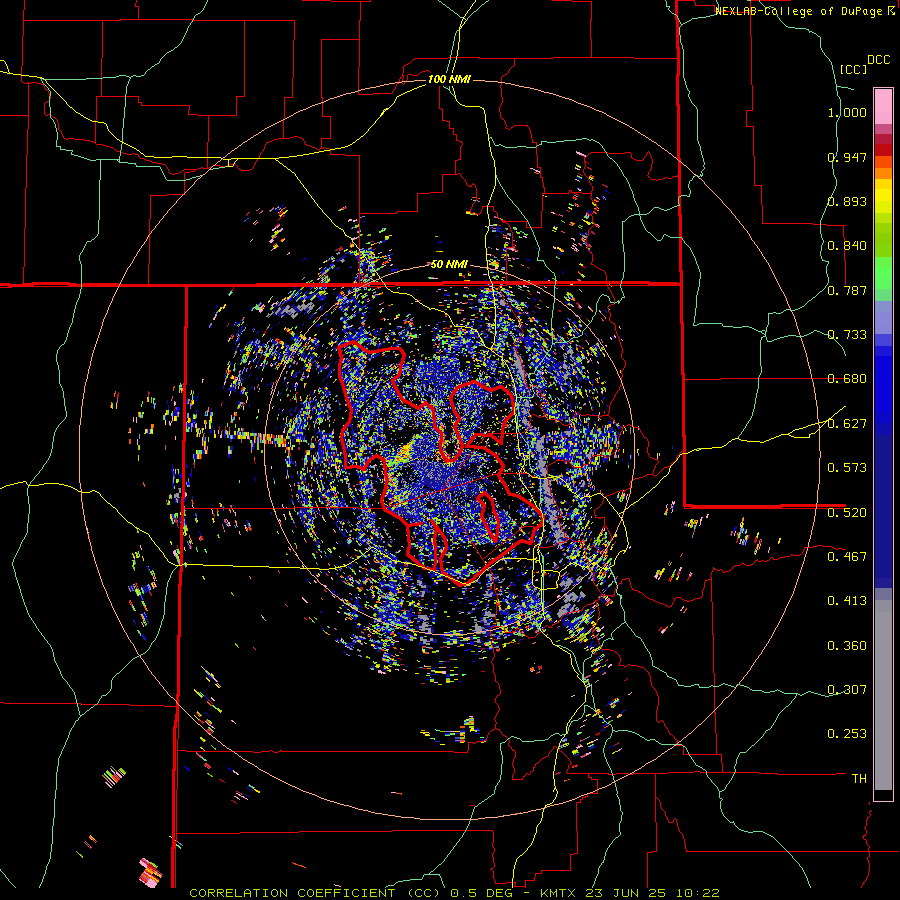Select the 0.840 scale value
The height and width of the screenshot is (900, 900).
[847, 246]
